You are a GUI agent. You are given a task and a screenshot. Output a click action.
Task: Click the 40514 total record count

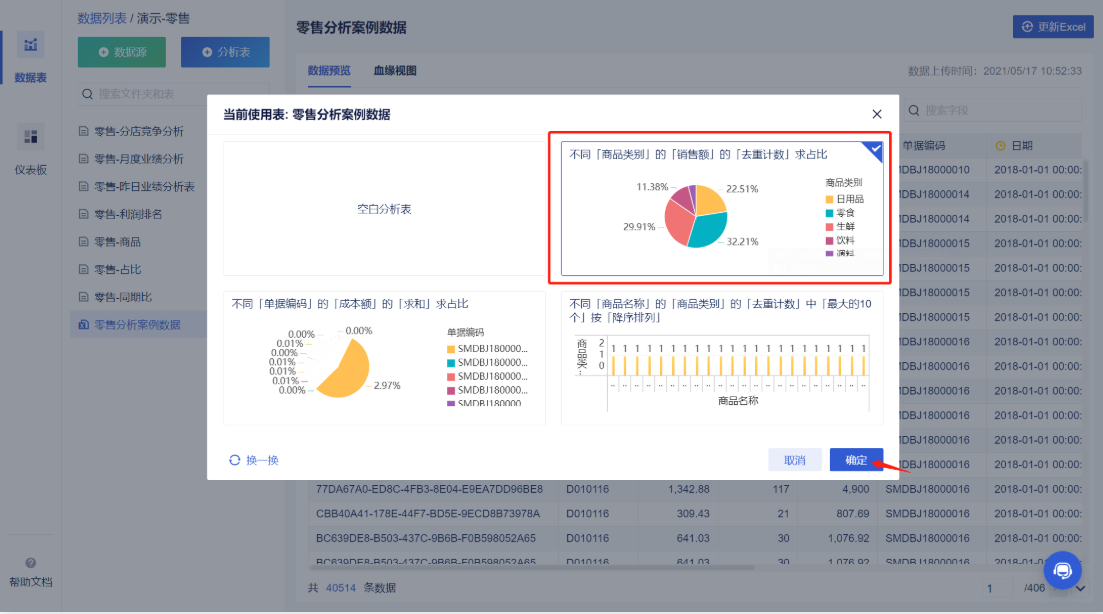coord(340,588)
